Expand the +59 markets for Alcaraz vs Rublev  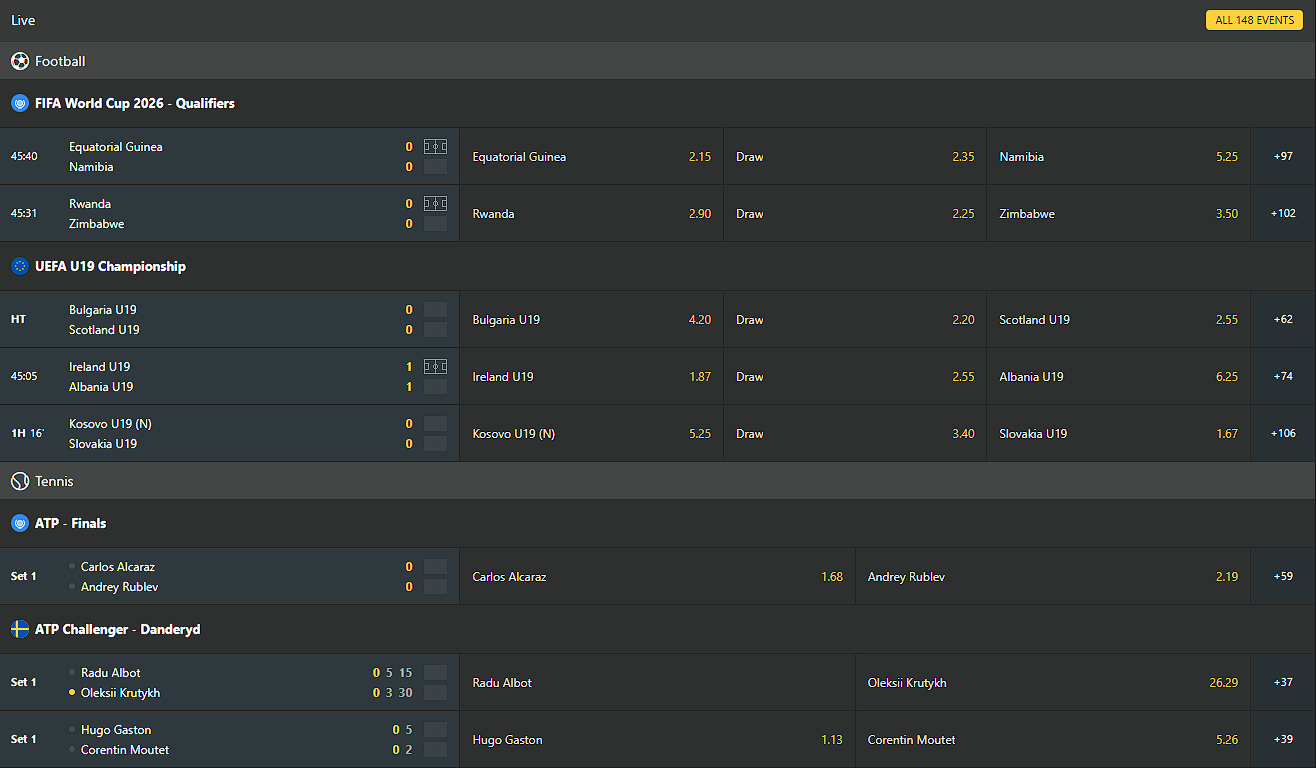(1283, 576)
